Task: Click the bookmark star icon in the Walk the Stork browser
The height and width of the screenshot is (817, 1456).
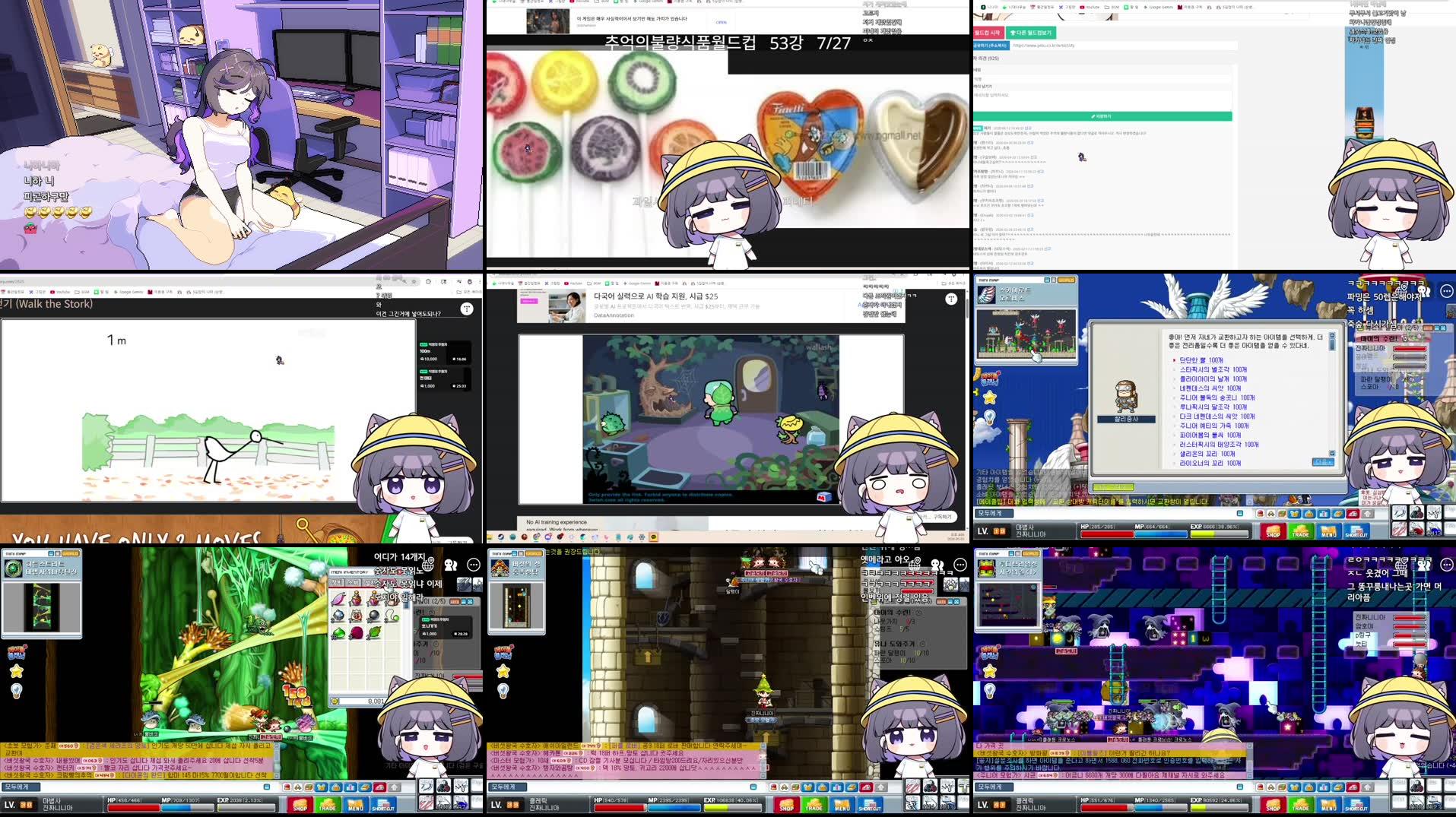Action: [414, 281]
